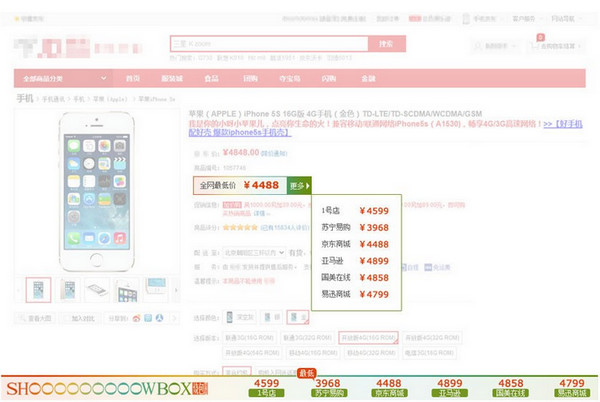Screen dimensions: 600x402
Task: Click the price-drop notice link beside ¥4848.00
Action: 274,153
